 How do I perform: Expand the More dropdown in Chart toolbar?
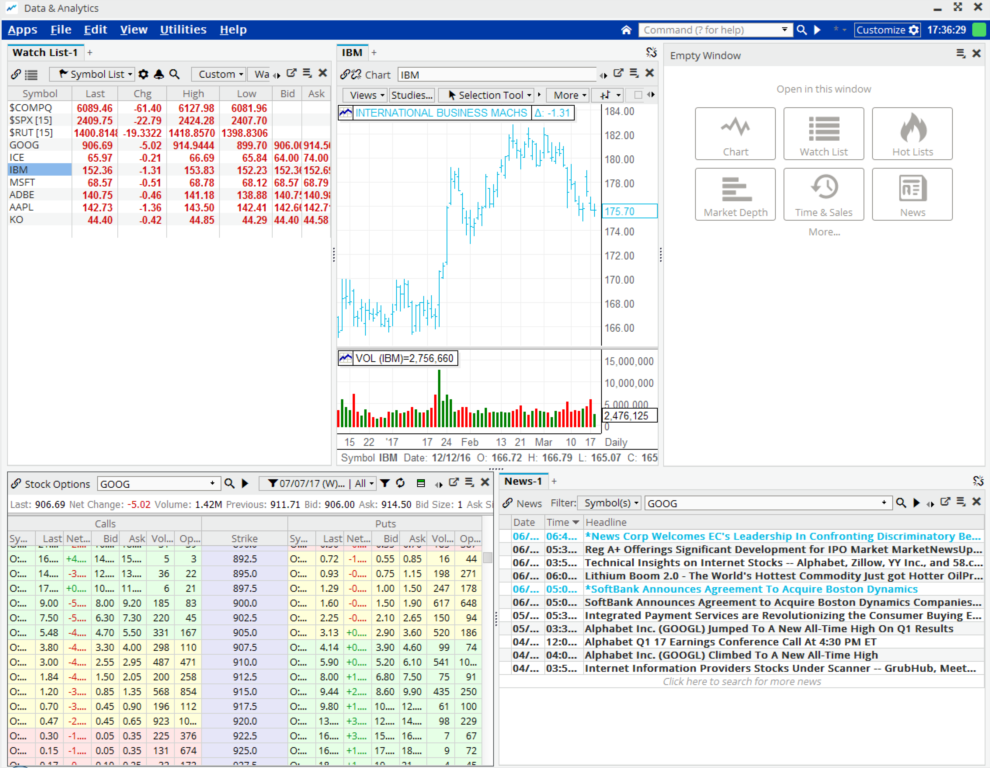(570, 95)
